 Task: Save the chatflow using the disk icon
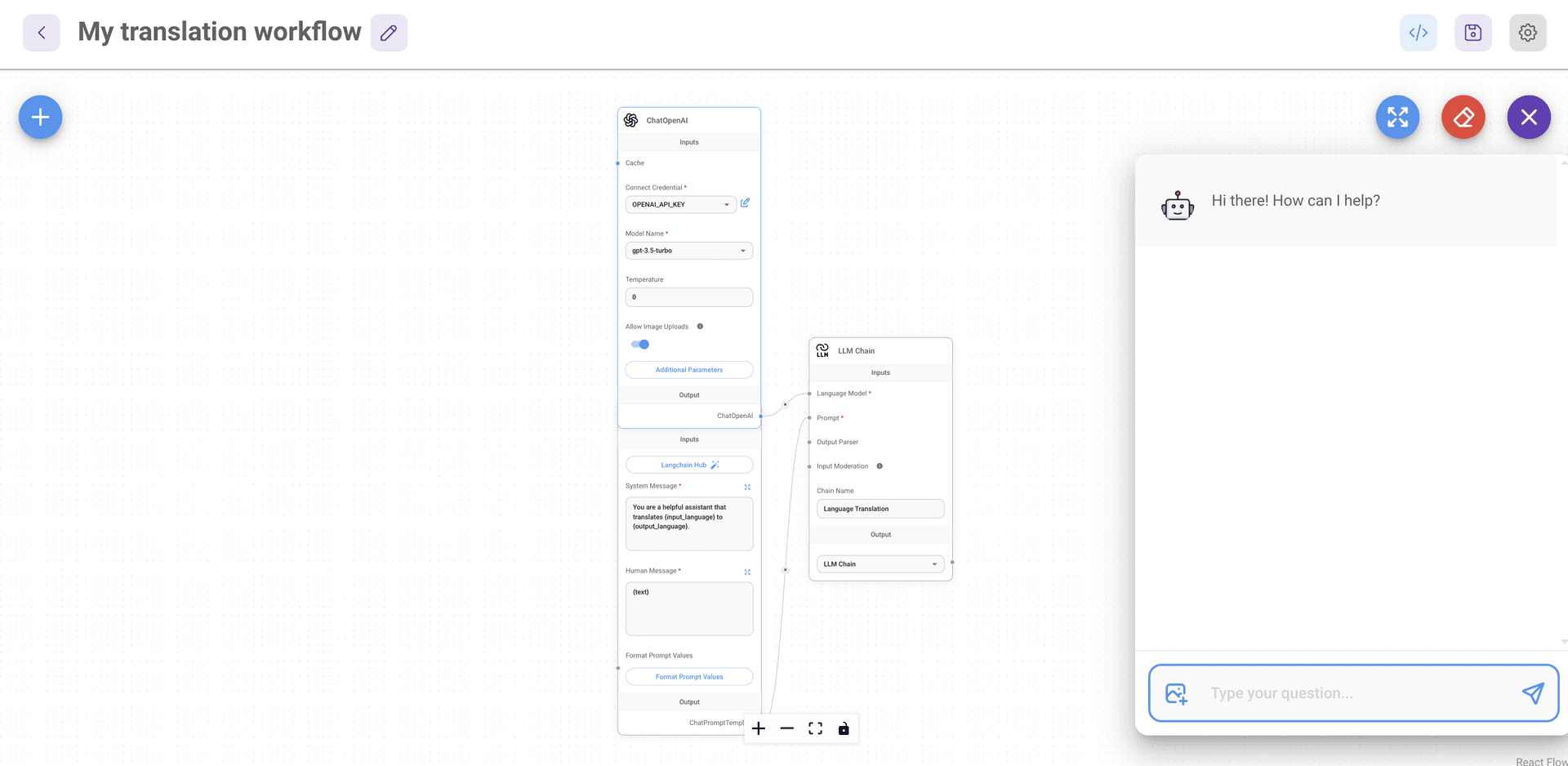click(x=1472, y=33)
